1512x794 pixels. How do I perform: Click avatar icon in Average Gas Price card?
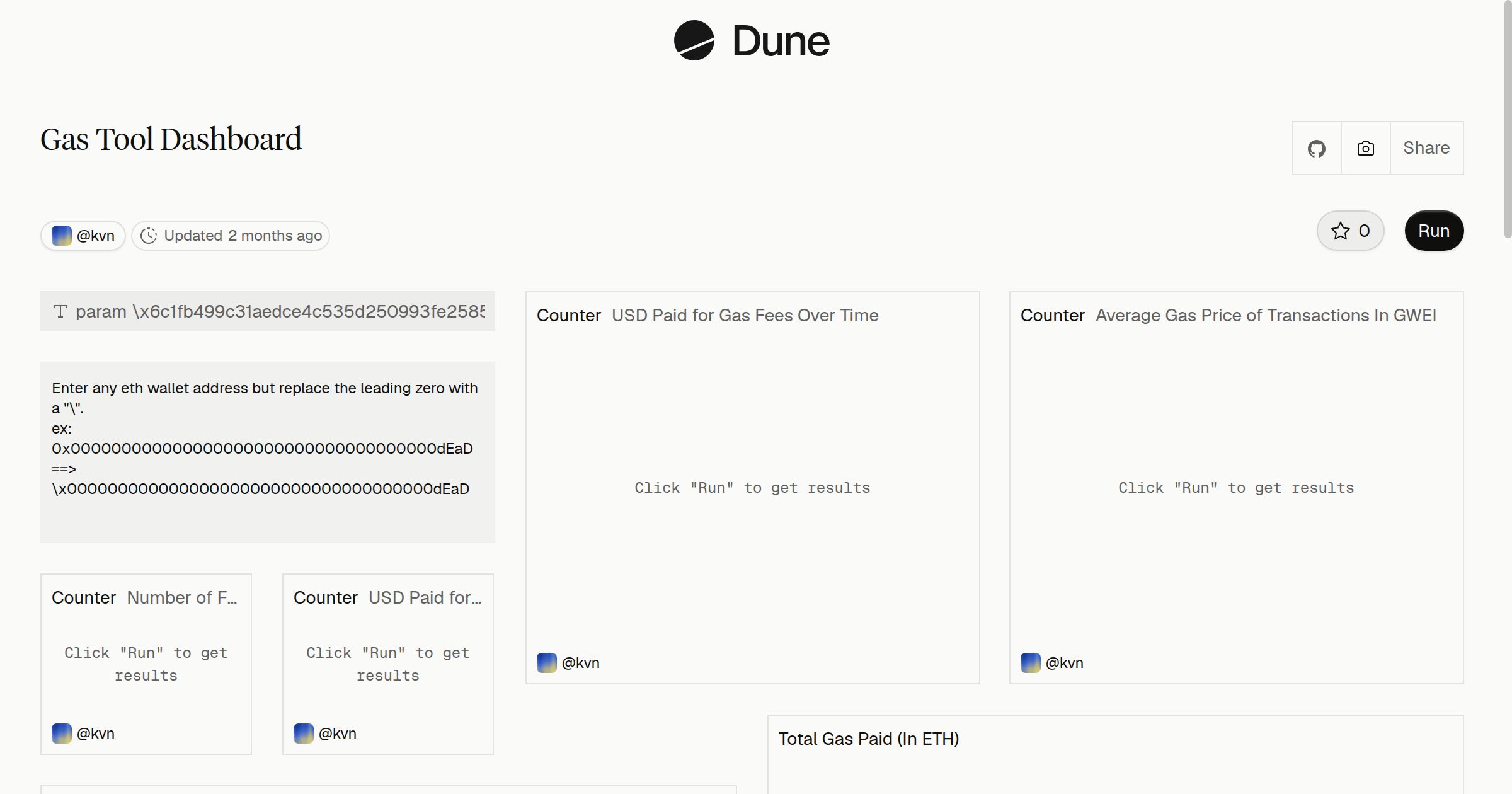(x=1031, y=663)
